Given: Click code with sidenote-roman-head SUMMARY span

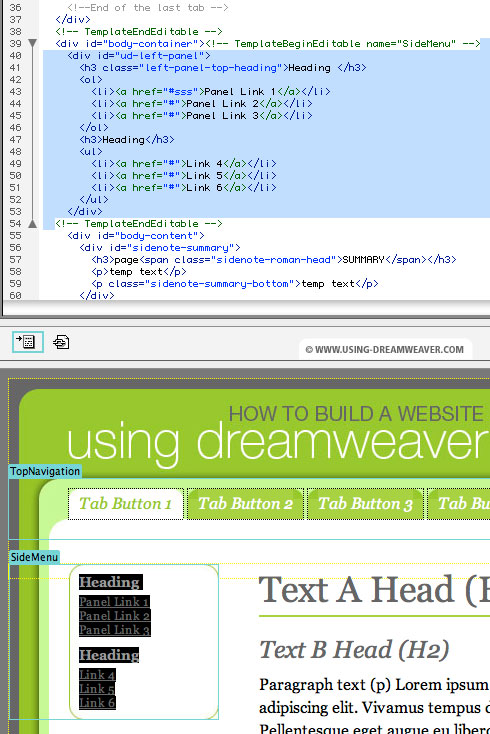Looking at the screenshot, I should click(274, 259).
